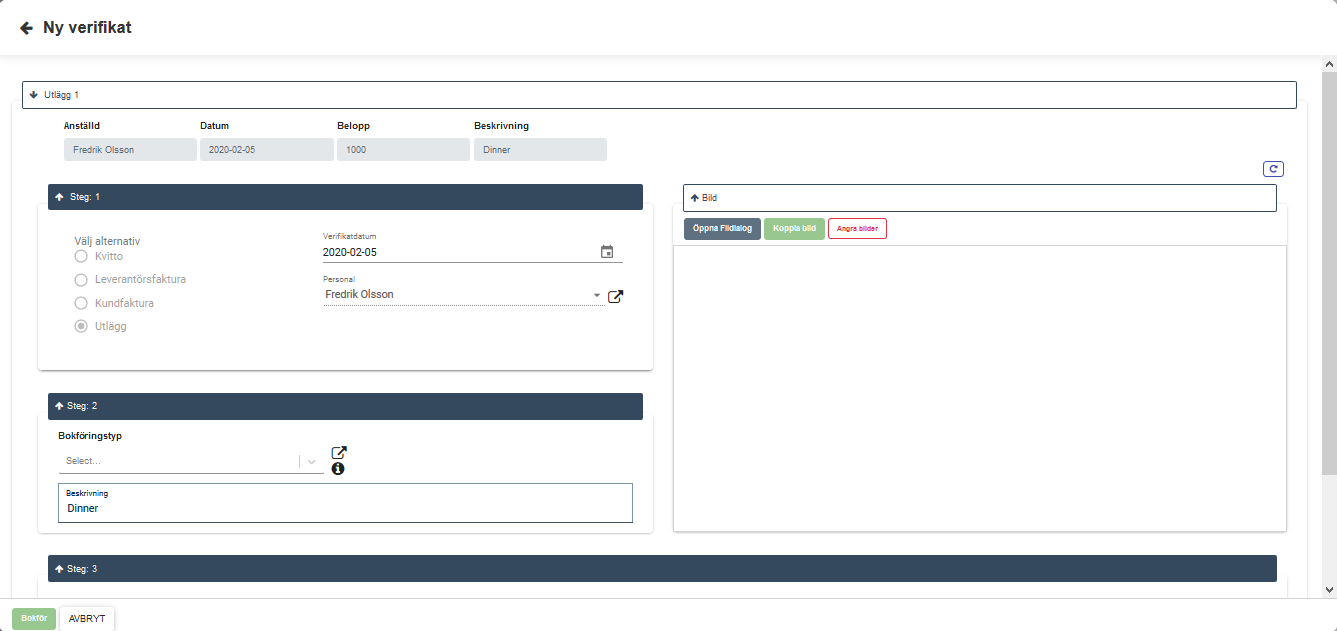
Task: Select the Leverantörsfaktura radio option
Action: click(x=82, y=280)
